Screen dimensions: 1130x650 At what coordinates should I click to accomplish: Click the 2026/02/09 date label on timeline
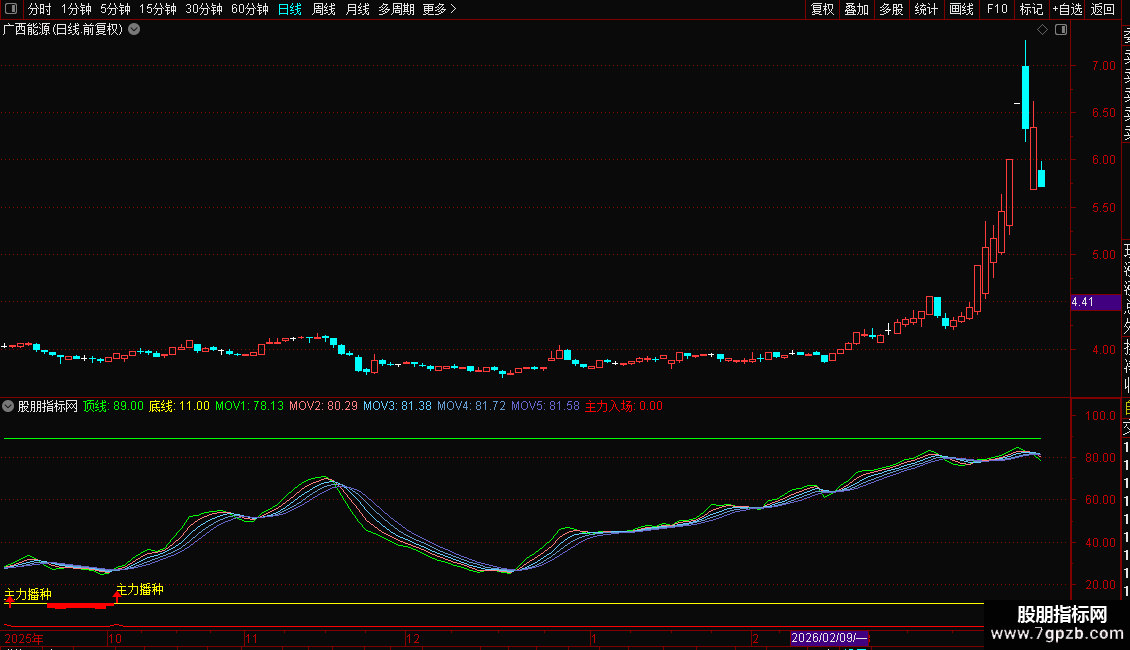click(829, 638)
